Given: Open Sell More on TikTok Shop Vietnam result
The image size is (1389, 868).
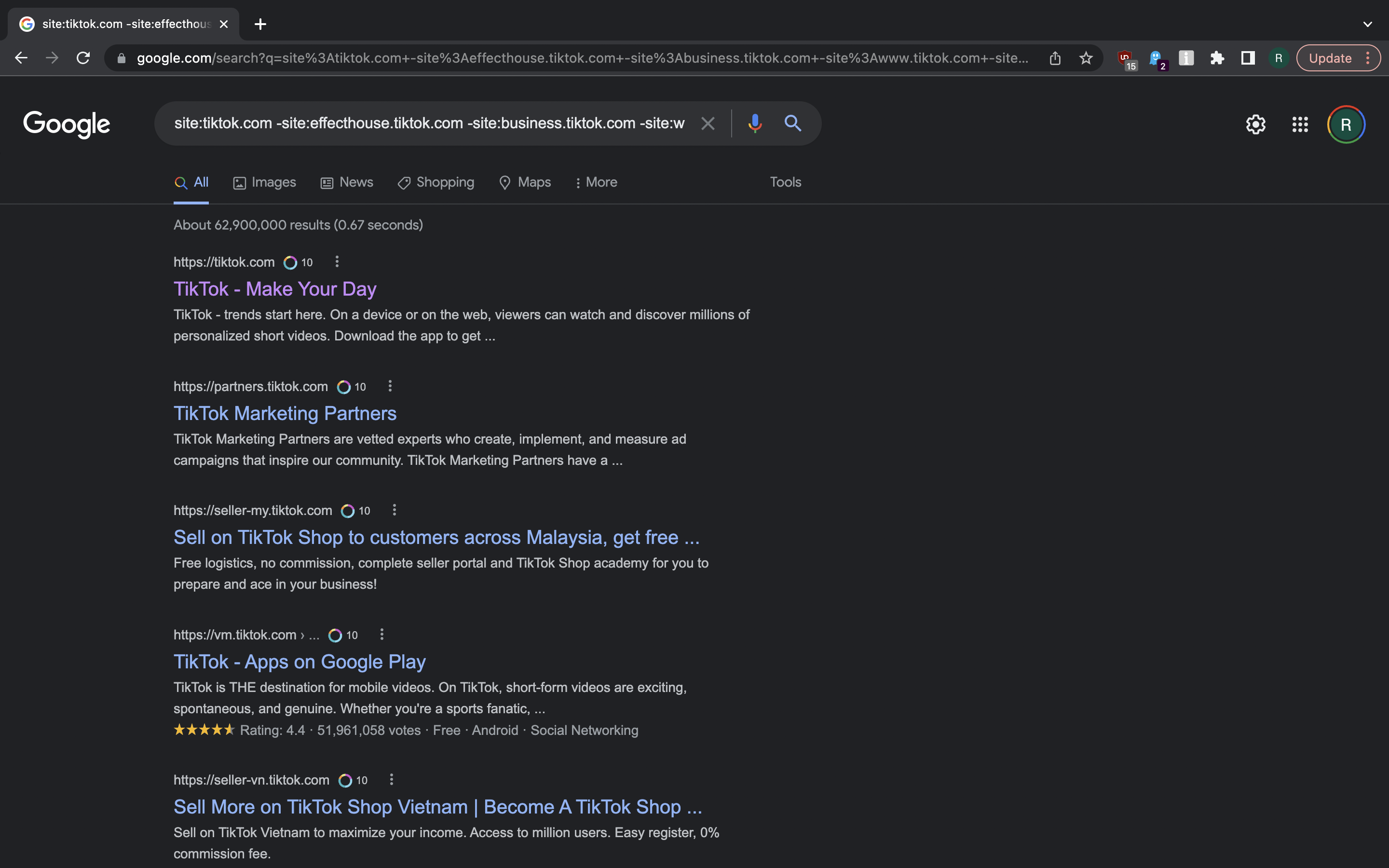Looking at the screenshot, I should tap(437, 807).
